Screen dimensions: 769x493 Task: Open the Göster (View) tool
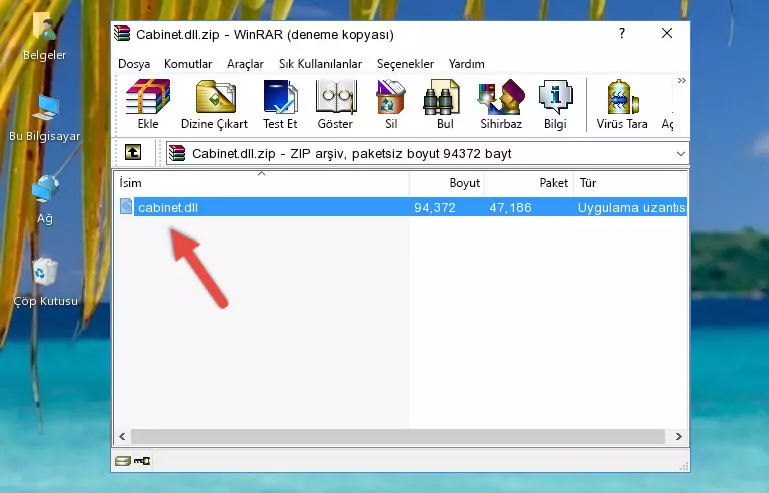pos(335,104)
